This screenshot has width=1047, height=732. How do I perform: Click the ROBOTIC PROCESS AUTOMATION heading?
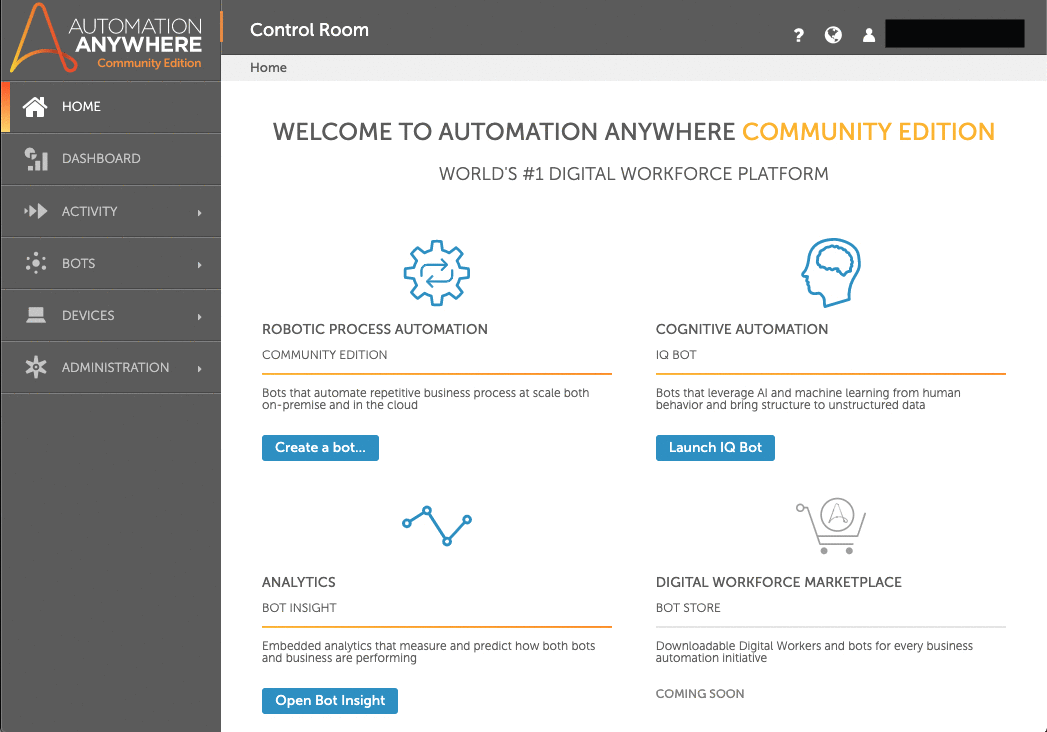coord(375,329)
